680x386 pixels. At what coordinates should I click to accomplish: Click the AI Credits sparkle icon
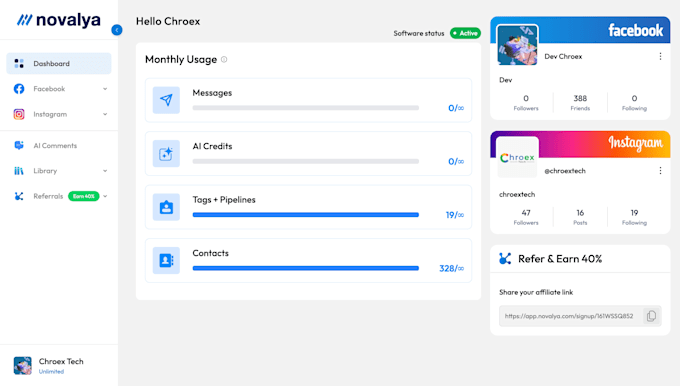tap(166, 154)
